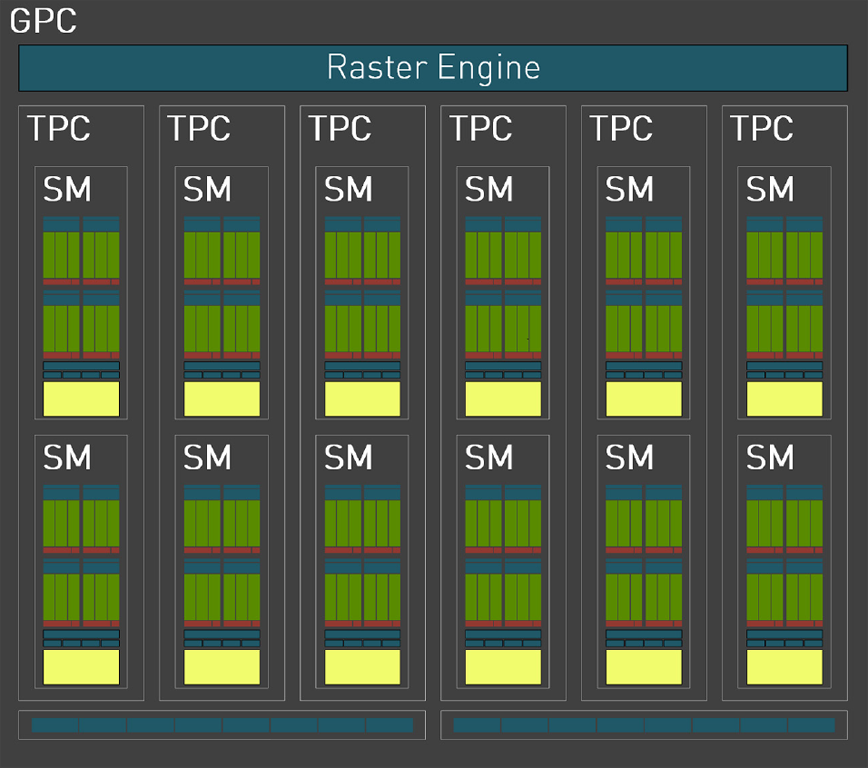Click the green cores in the sixth TPC's top SM
Image resolution: width=868 pixels, height=768 pixels.
click(783, 255)
